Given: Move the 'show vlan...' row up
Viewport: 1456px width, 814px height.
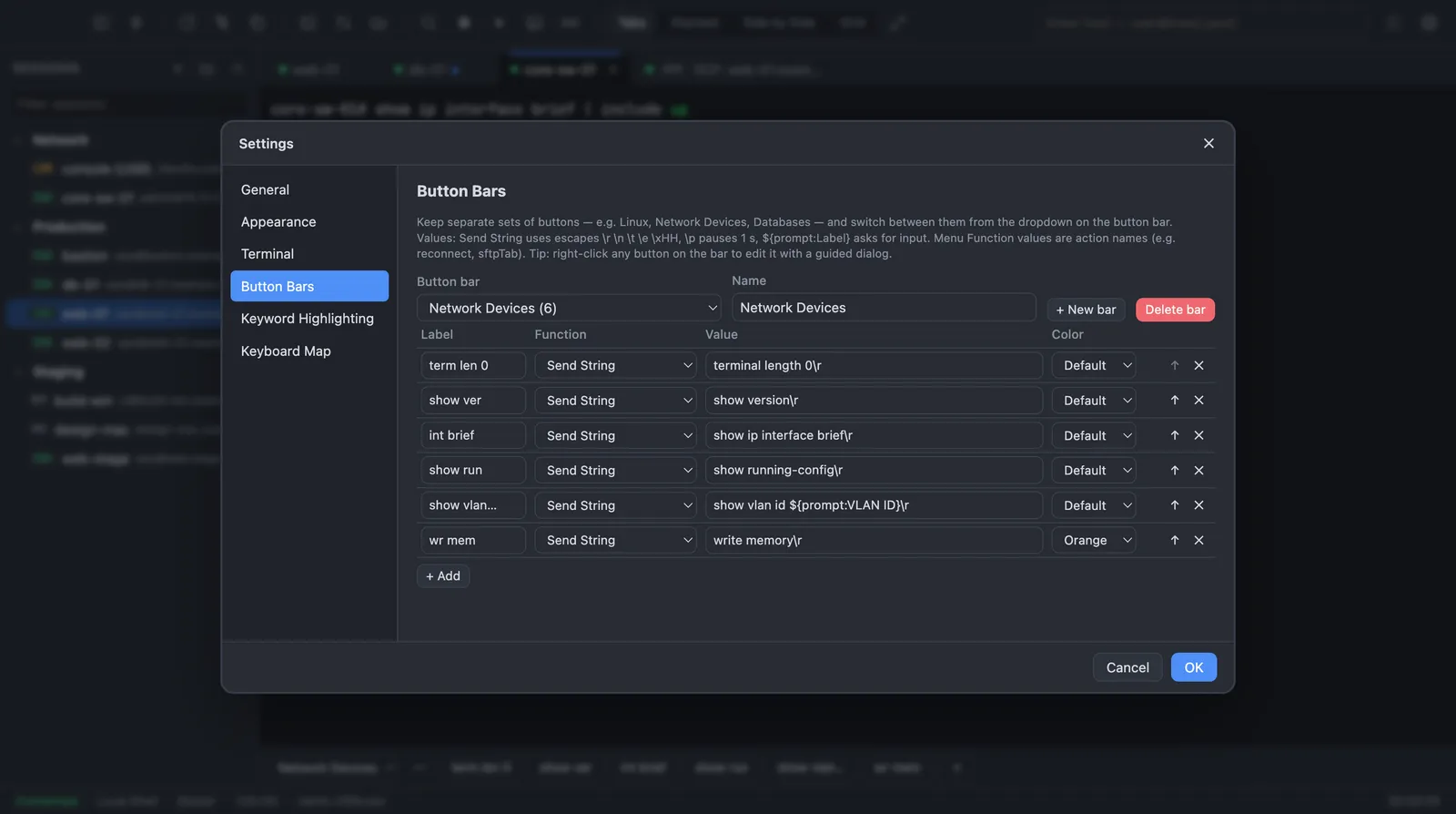Looking at the screenshot, I should coord(1175,505).
